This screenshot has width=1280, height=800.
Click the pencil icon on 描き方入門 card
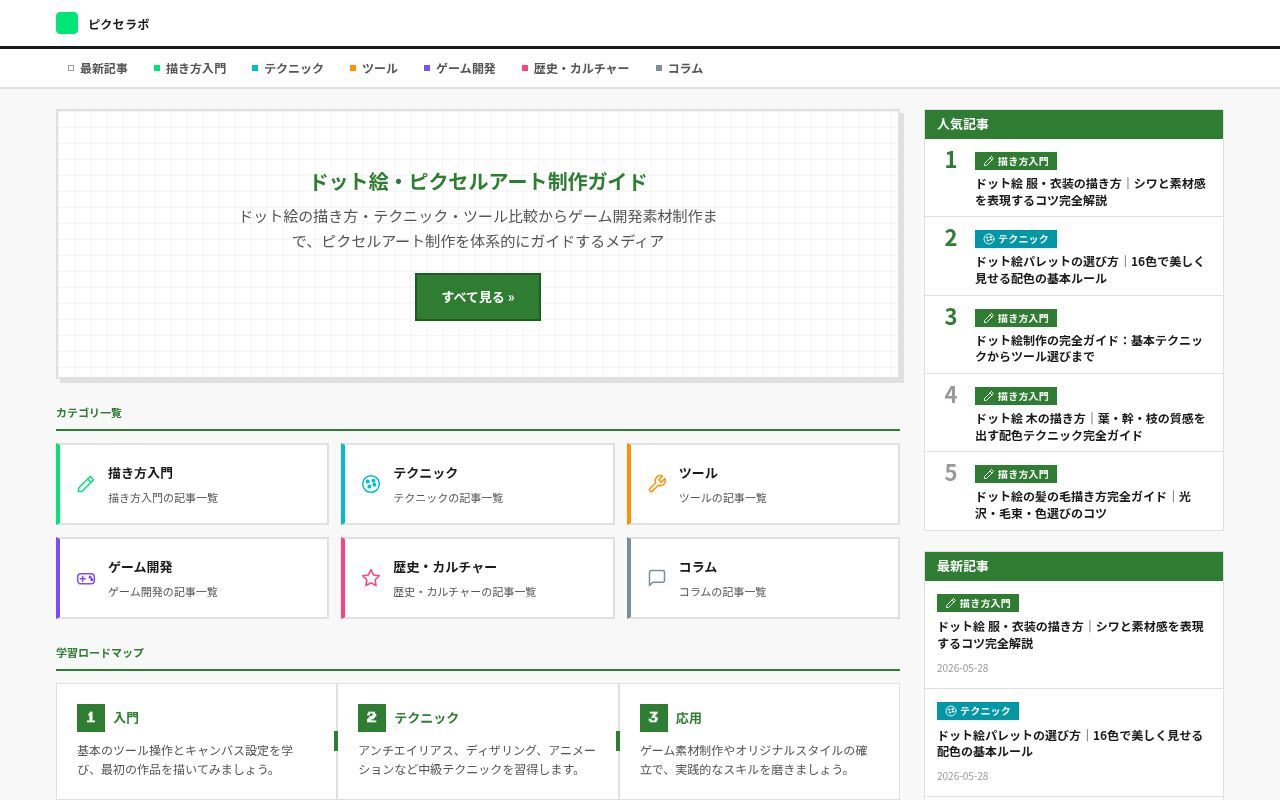tap(86, 484)
